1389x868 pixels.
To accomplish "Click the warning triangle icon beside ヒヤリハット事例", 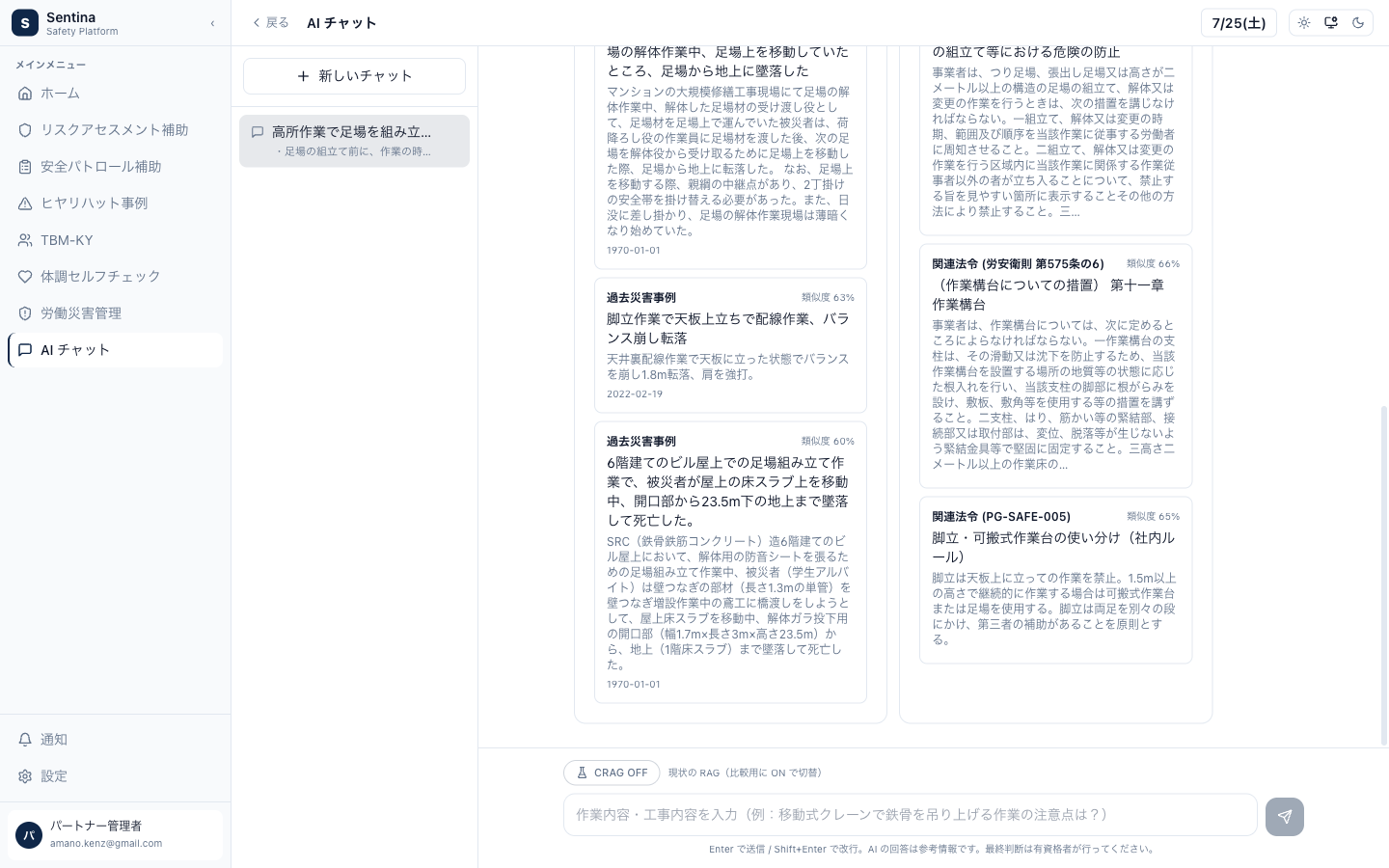I will coord(25,203).
